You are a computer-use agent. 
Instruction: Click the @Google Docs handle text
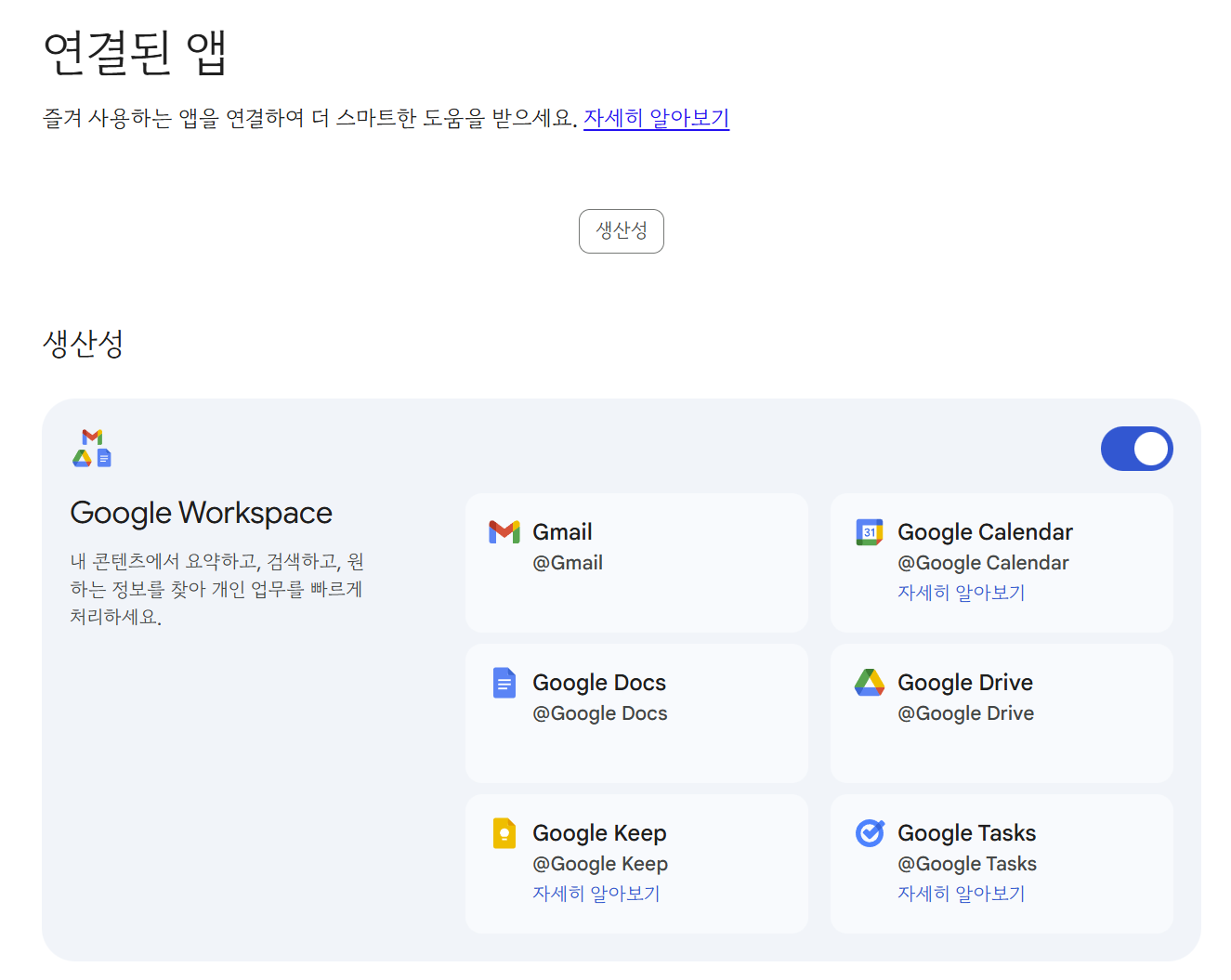(600, 713)
